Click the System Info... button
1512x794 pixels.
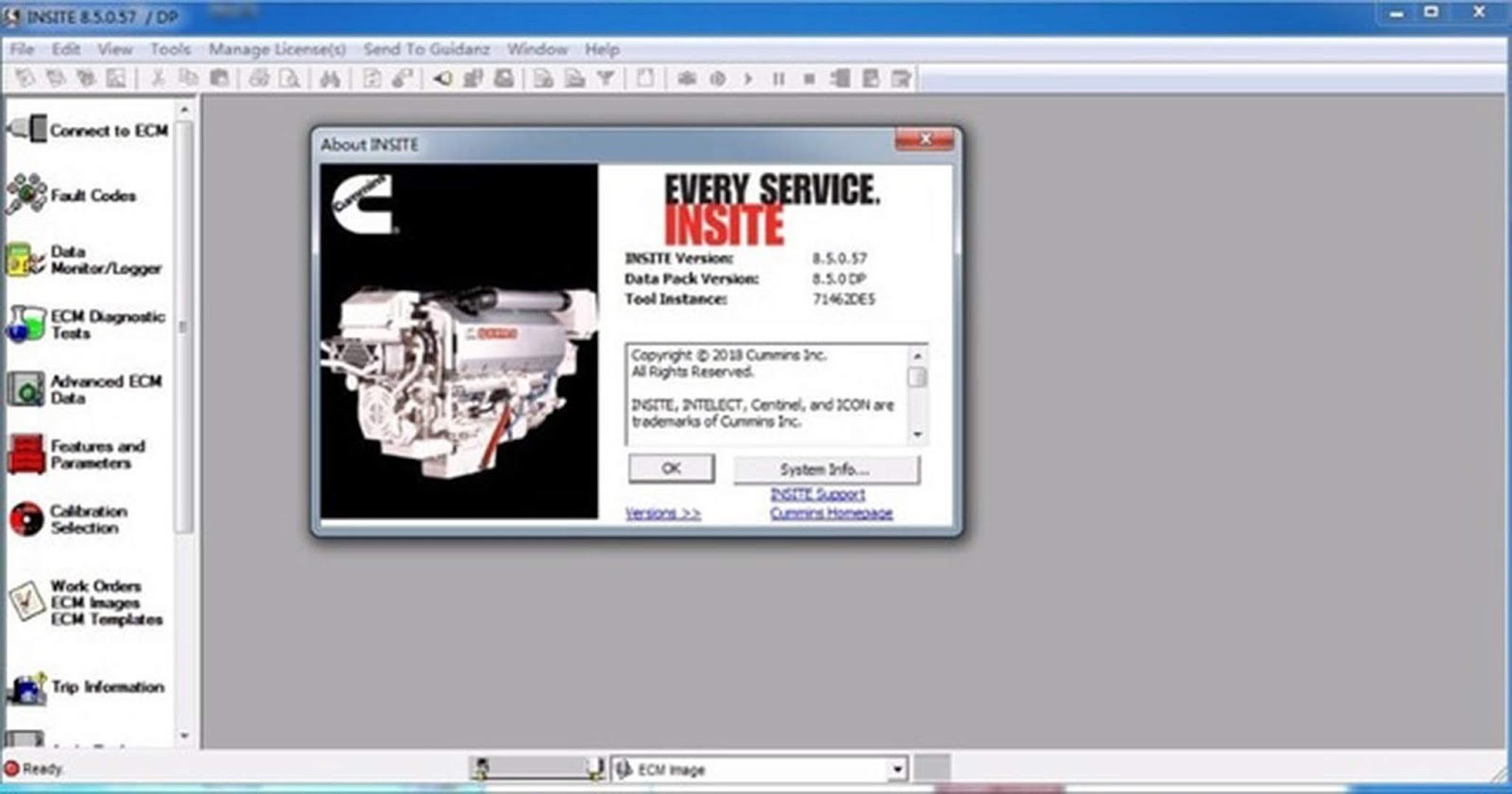point(825,469)
